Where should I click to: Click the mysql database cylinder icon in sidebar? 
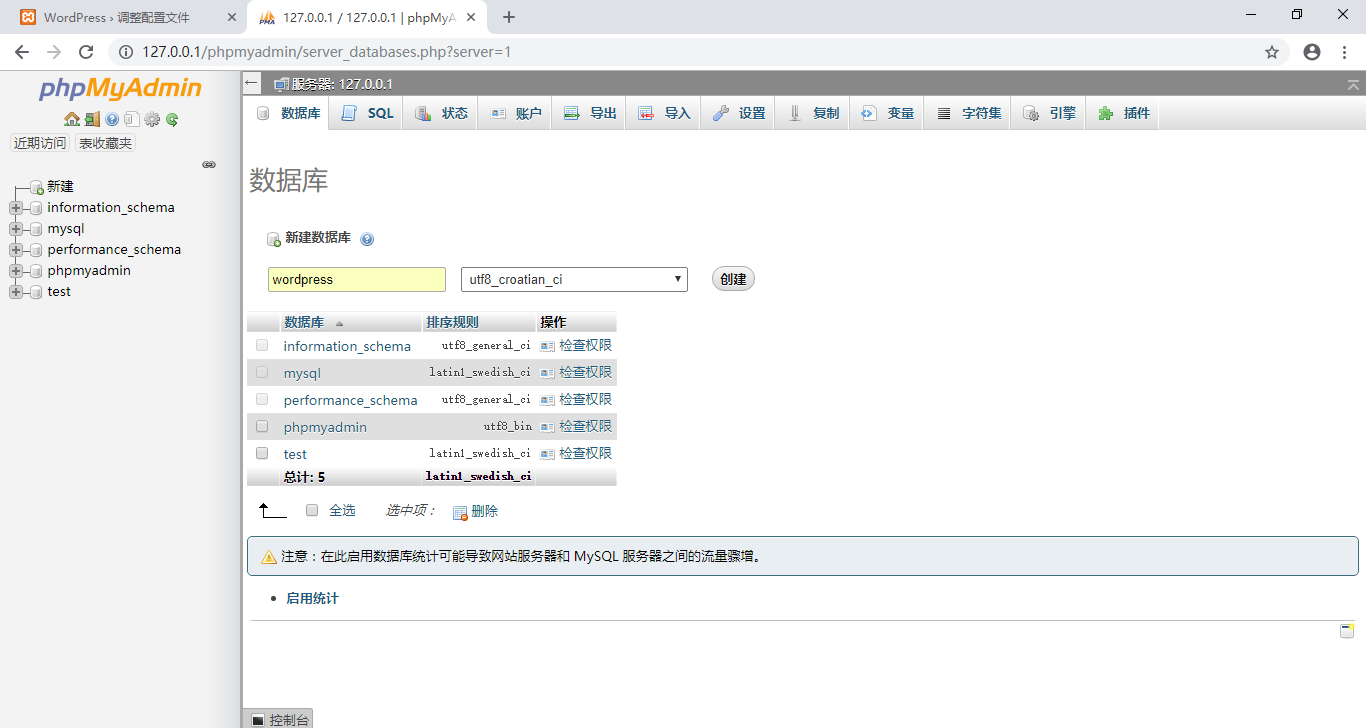pos(37,229)
